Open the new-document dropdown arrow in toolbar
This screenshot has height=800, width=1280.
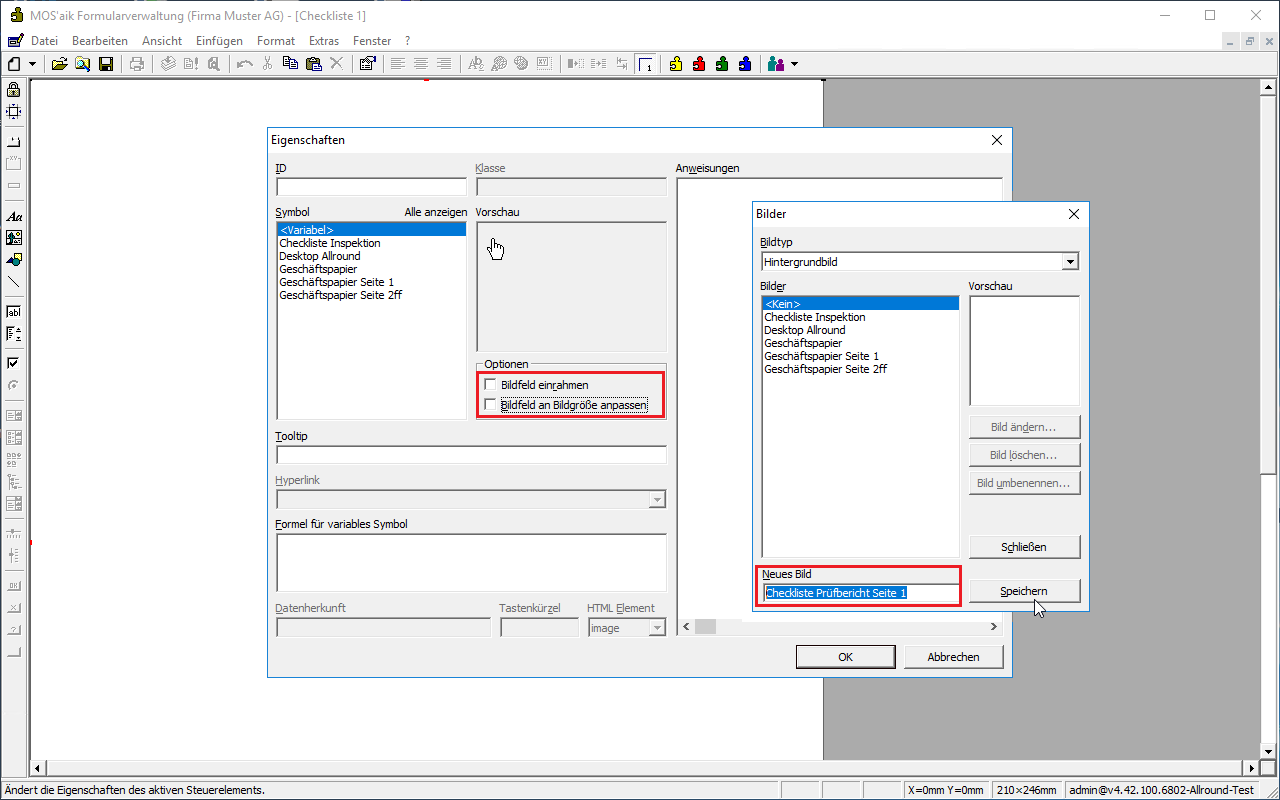[x=33, y=64]
